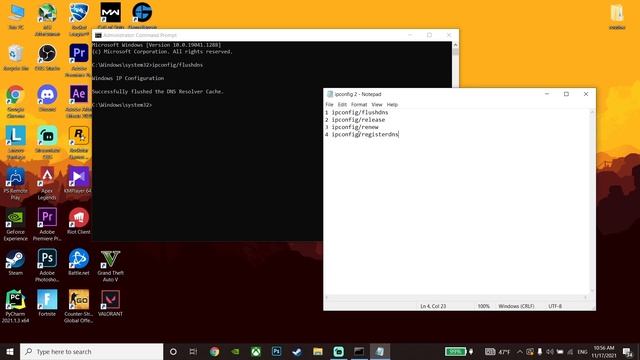The height and width of the screenshot is (360, 640).
Task: Click the Windows Start button
Action: 10,351
